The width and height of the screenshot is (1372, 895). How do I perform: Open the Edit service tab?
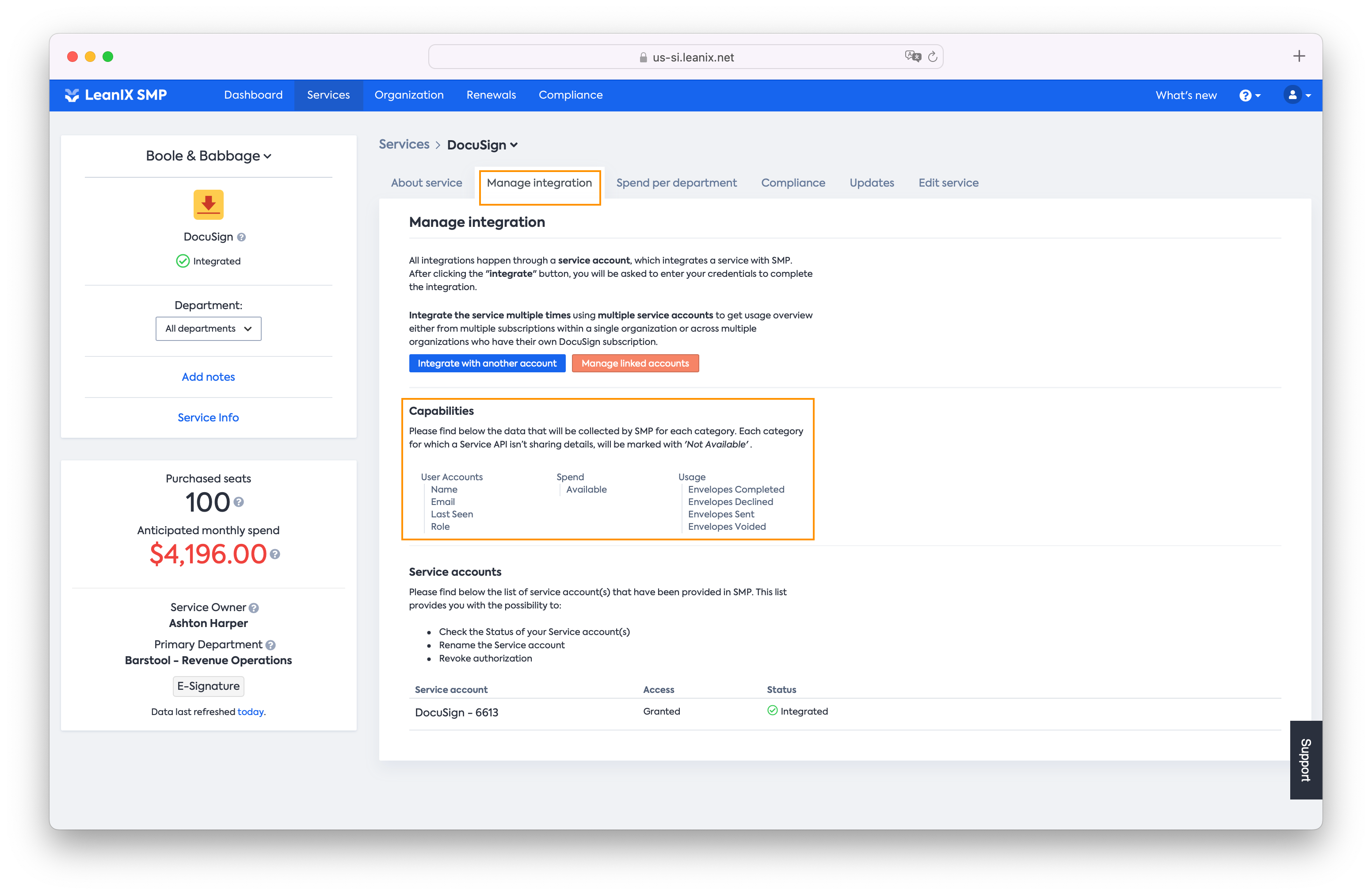(x=948, y=183)
